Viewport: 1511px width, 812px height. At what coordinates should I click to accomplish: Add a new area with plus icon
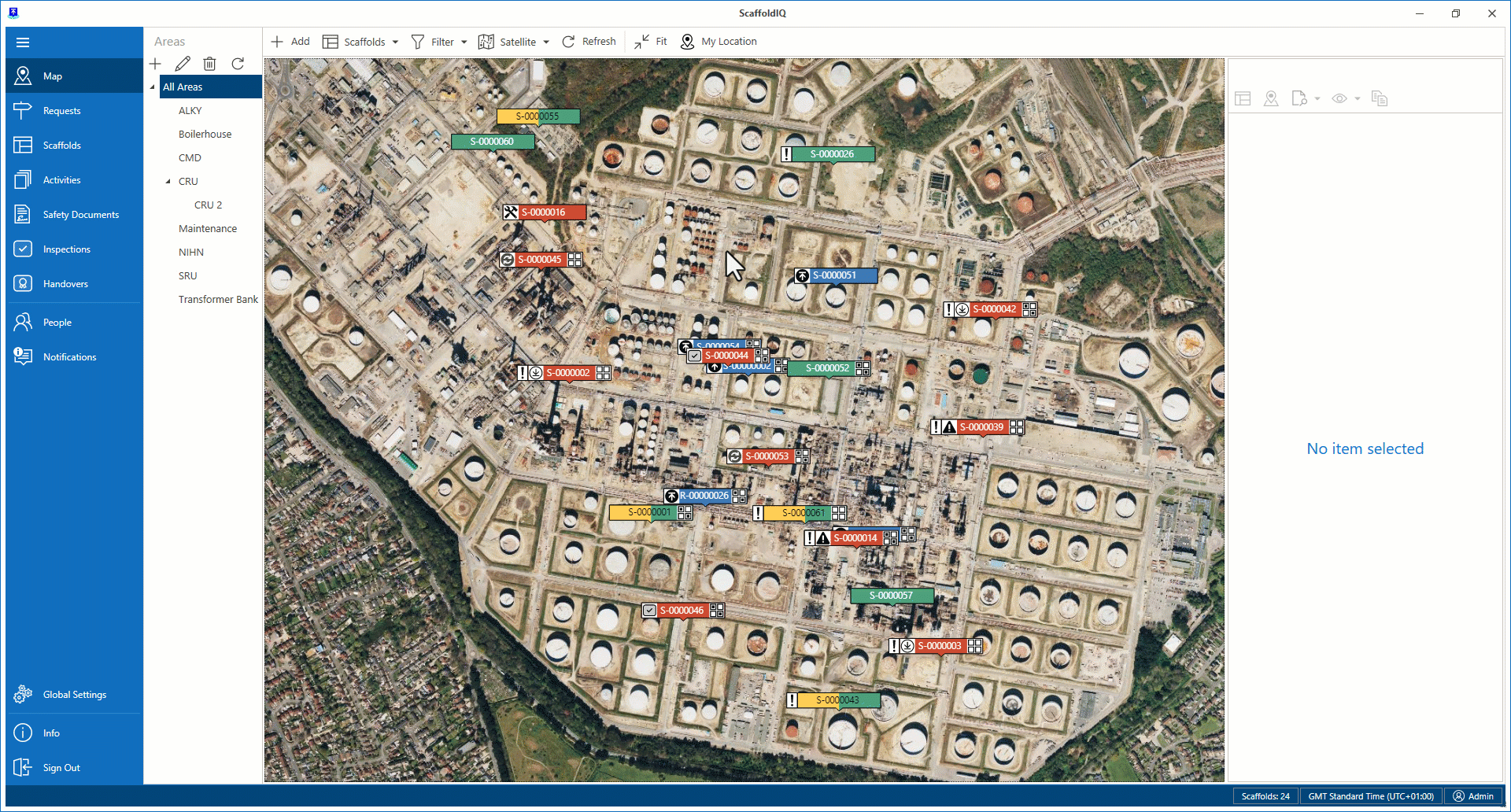pyautogui.click(x=156, y=64)
